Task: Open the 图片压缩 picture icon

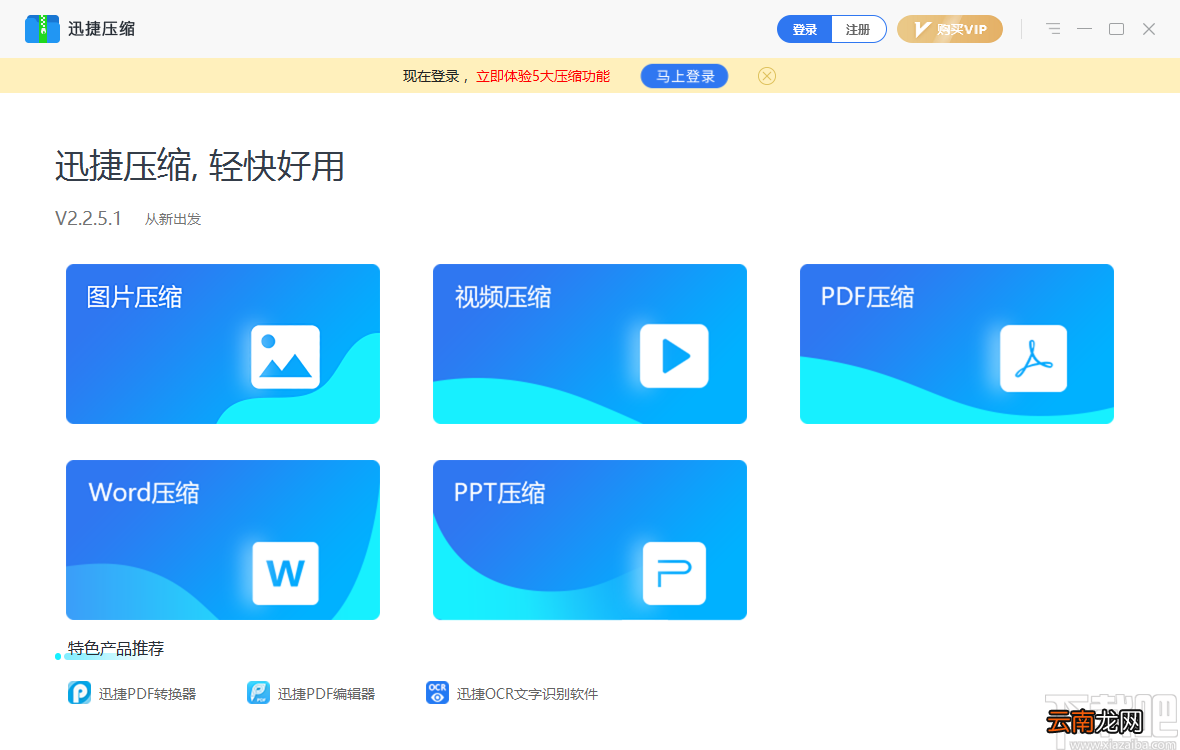Action: tap(285, 357)
